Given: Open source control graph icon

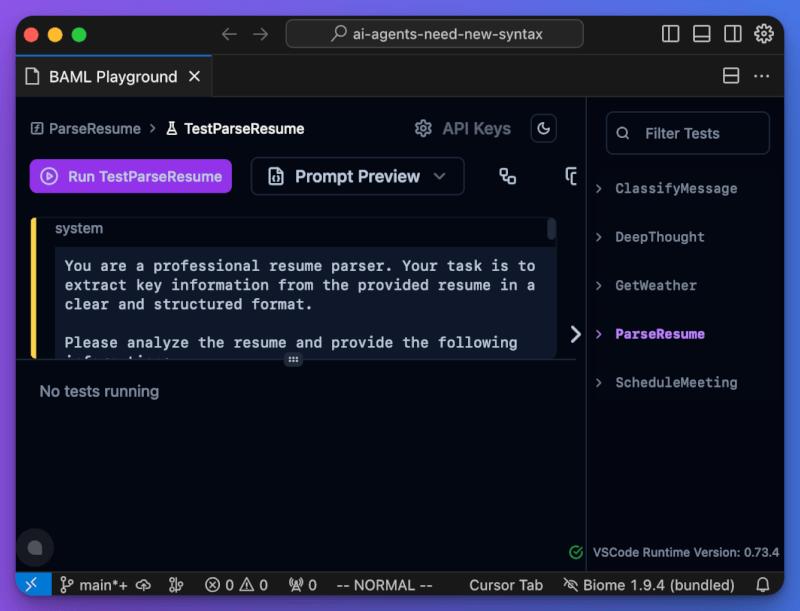Looking at the screenshot, I should pos(176,585).
